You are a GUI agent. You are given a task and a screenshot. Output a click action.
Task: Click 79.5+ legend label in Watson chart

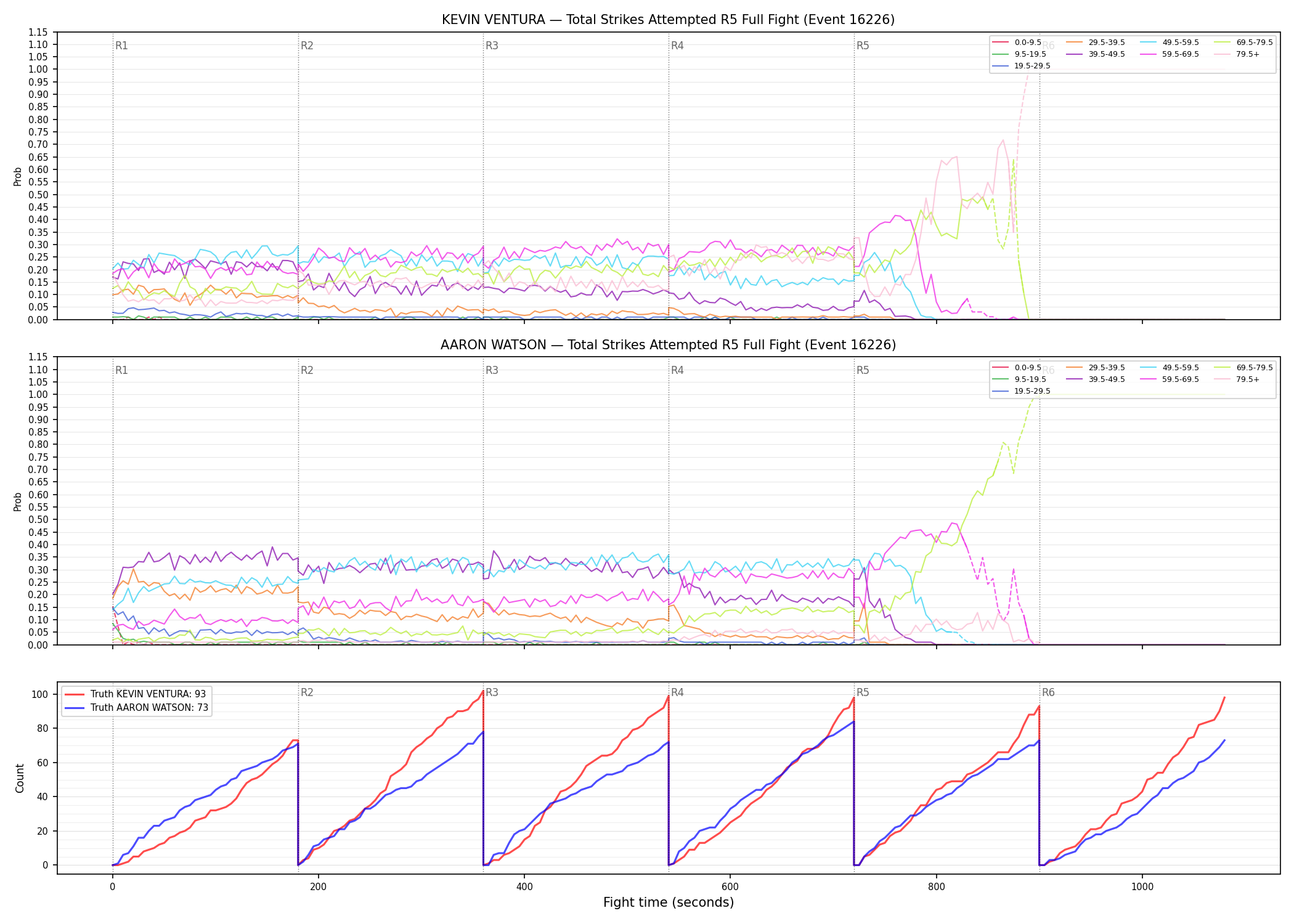tap(1248, 379)
